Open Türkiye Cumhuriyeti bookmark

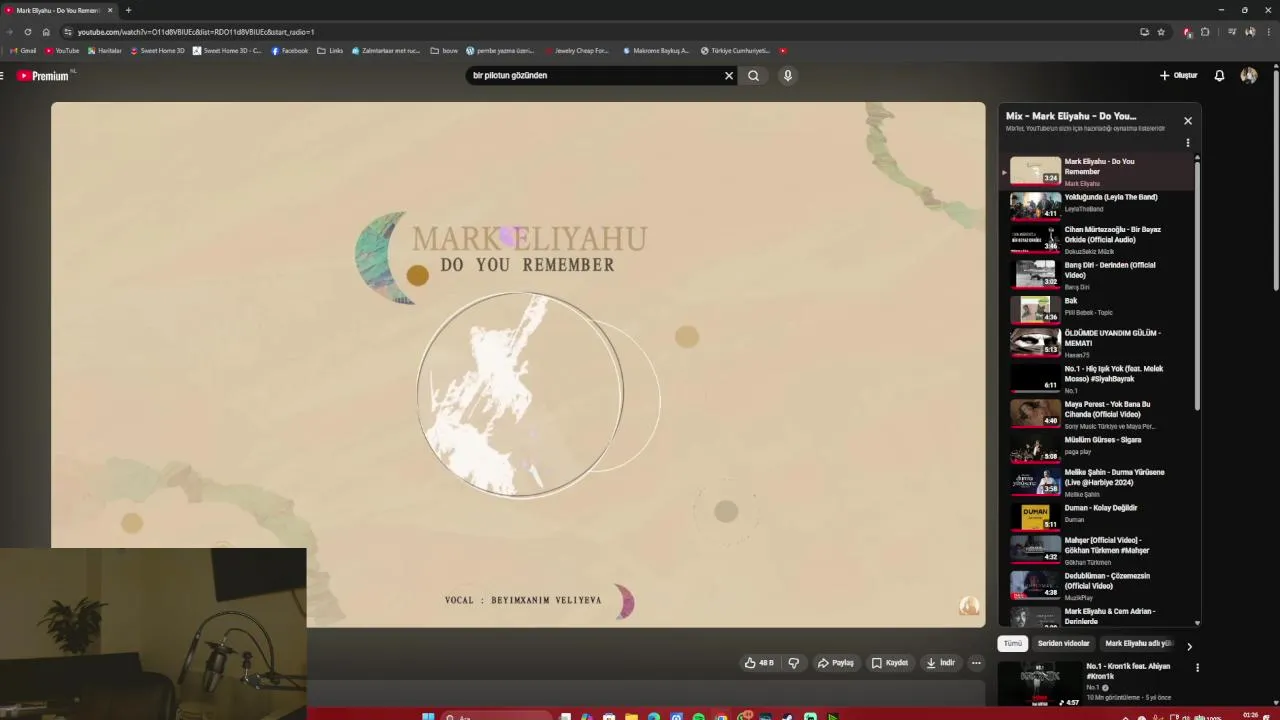pos(735,50)
